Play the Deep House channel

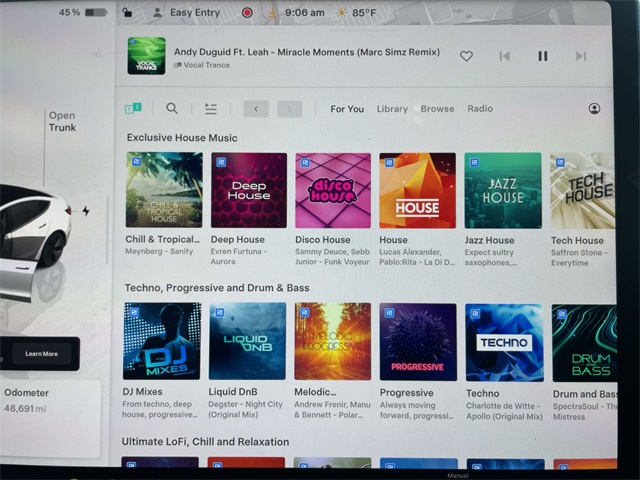(x=249, y=190)
